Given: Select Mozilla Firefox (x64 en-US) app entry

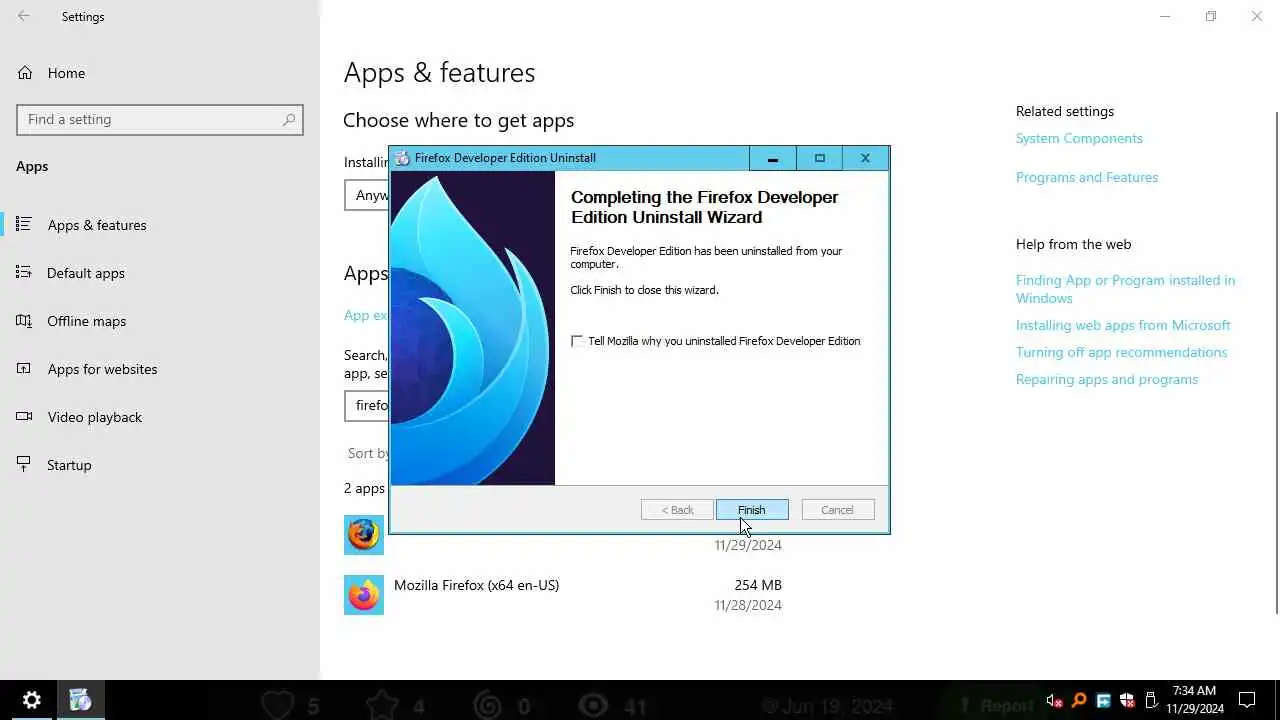Looking at the screenshot, I should point(563,595).
